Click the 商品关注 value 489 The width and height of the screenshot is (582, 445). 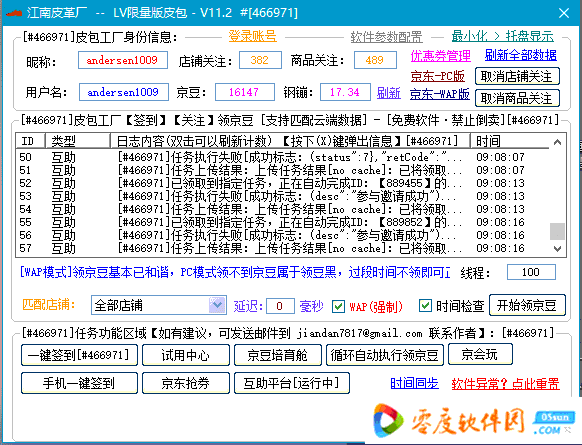[x=375, y=60]
